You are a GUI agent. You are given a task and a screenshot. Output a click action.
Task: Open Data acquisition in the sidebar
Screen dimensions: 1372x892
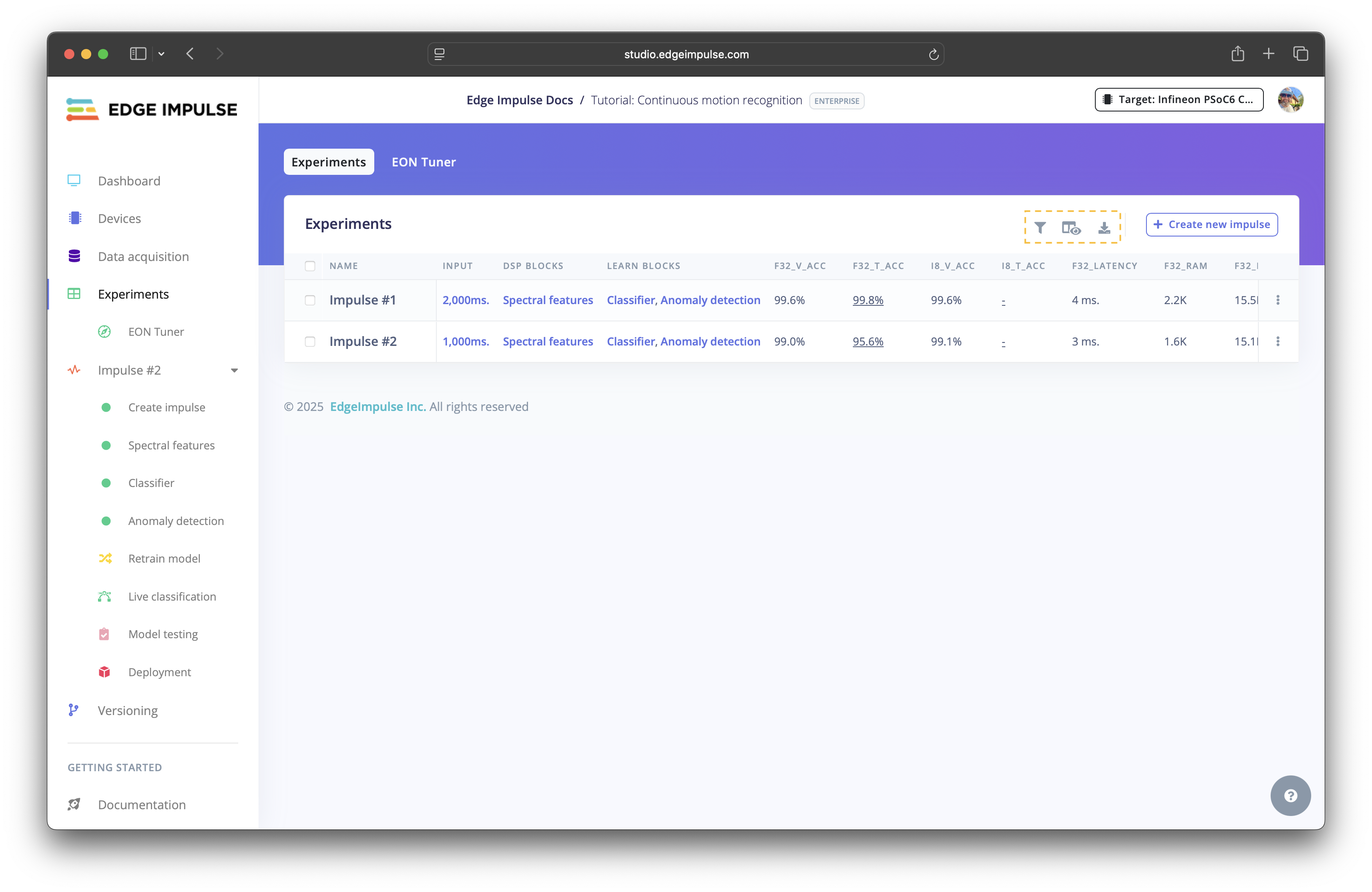(x=143, y=256)
